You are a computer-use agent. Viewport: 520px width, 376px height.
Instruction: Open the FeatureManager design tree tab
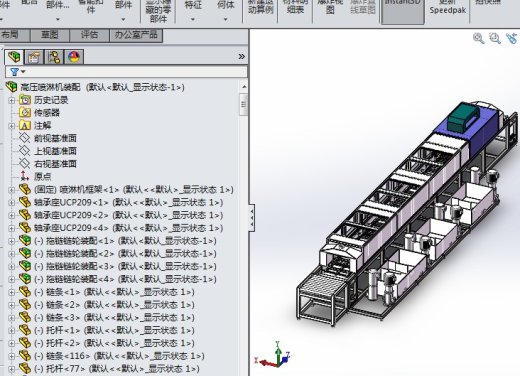14,57
